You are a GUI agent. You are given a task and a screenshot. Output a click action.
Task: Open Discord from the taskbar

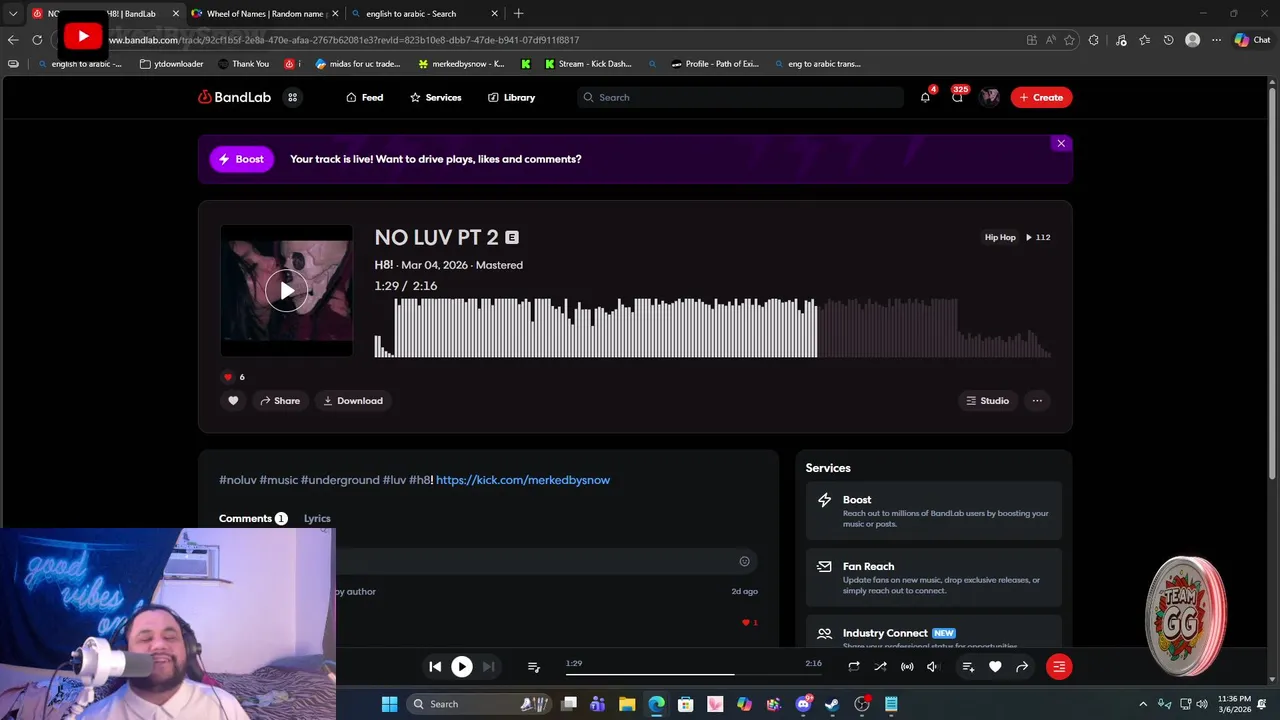(803, 704)
